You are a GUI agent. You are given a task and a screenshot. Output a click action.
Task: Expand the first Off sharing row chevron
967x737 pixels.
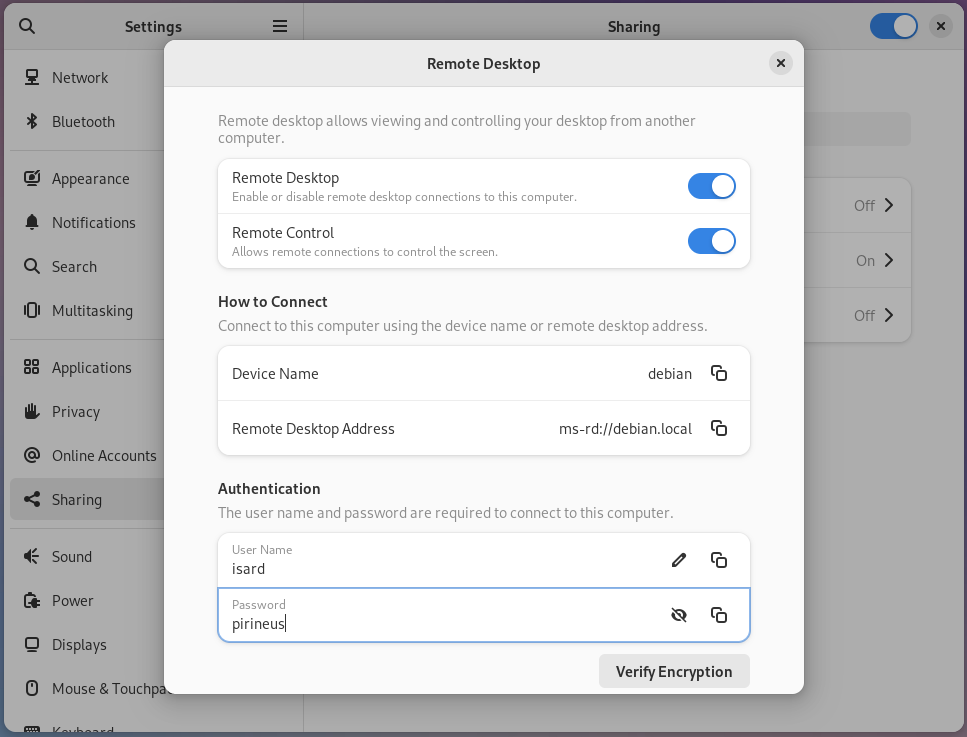[x=888, y=205]
